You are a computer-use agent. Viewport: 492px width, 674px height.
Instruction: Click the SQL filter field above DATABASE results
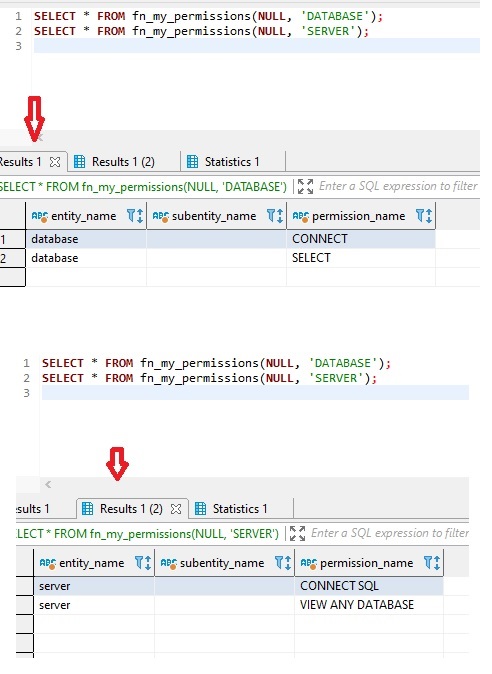tap(398, 186)
